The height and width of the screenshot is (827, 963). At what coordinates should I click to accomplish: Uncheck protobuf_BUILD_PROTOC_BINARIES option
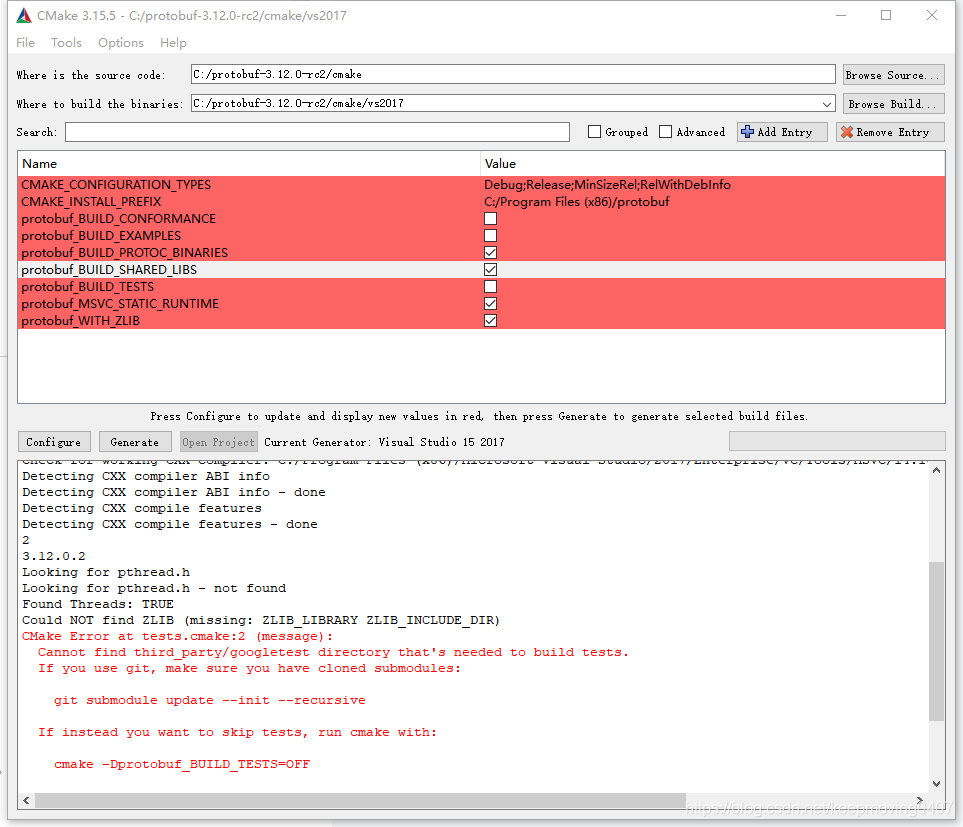click(x=491, y=252)
